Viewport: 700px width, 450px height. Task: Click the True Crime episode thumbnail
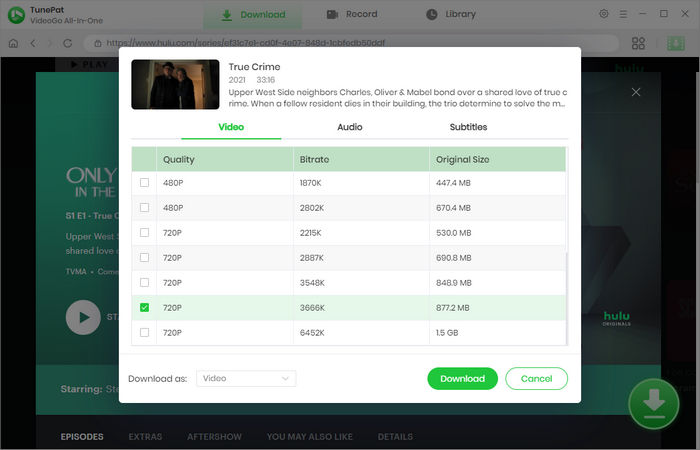(175, 84)
